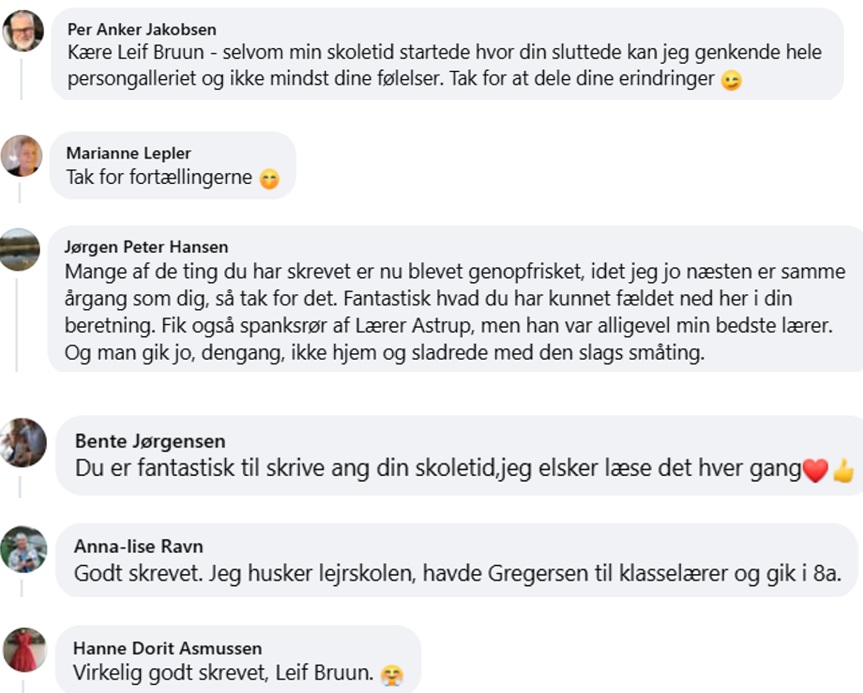The image size is (863, 693).
Task: Open Anna-lise Ravn's profile name link
Action: pos(139,546)
